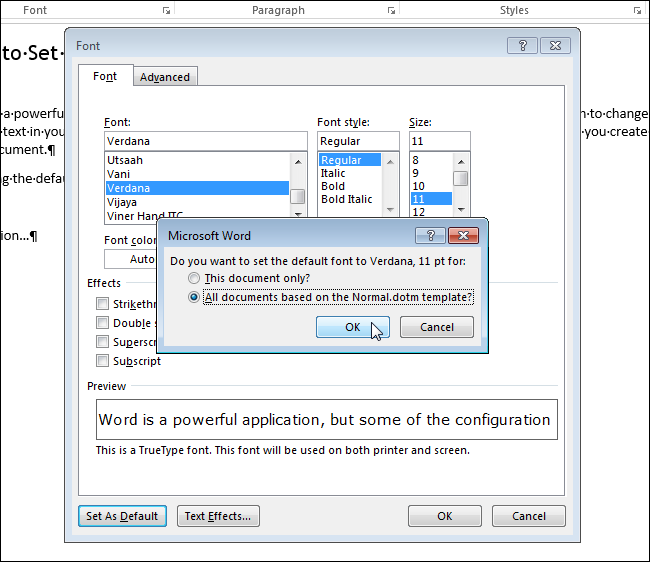This screenshot has width=650, height=562.
Task: Click the Size input field
Action: pyautogui.click(x=439, y=141)
